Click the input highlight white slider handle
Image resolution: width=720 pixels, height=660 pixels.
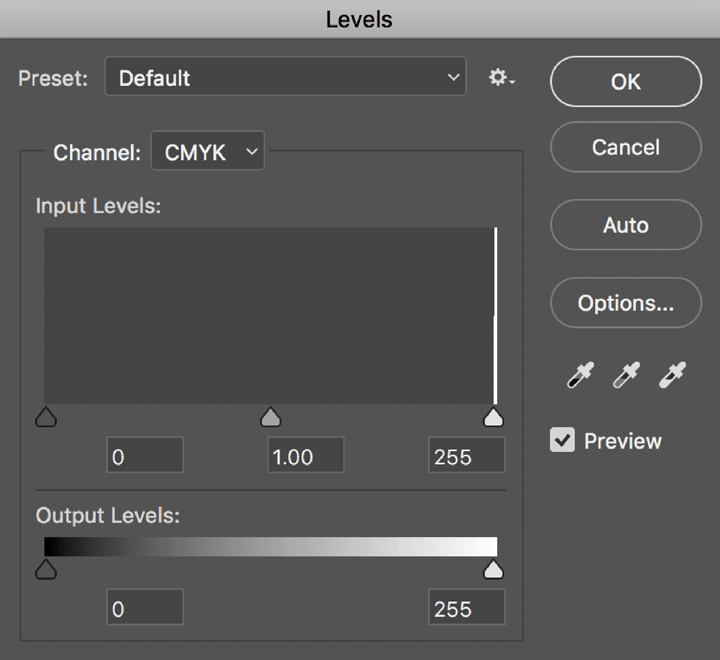pyautogui.click(x=493, y=417)
